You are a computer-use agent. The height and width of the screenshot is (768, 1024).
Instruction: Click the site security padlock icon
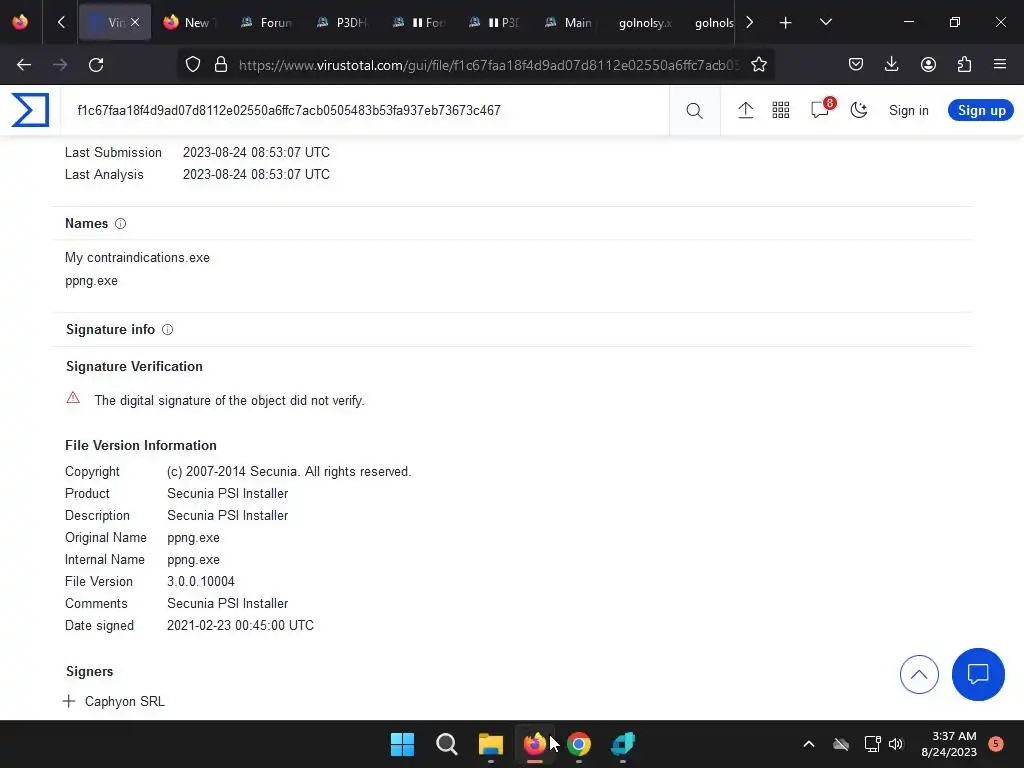(221, 65)
